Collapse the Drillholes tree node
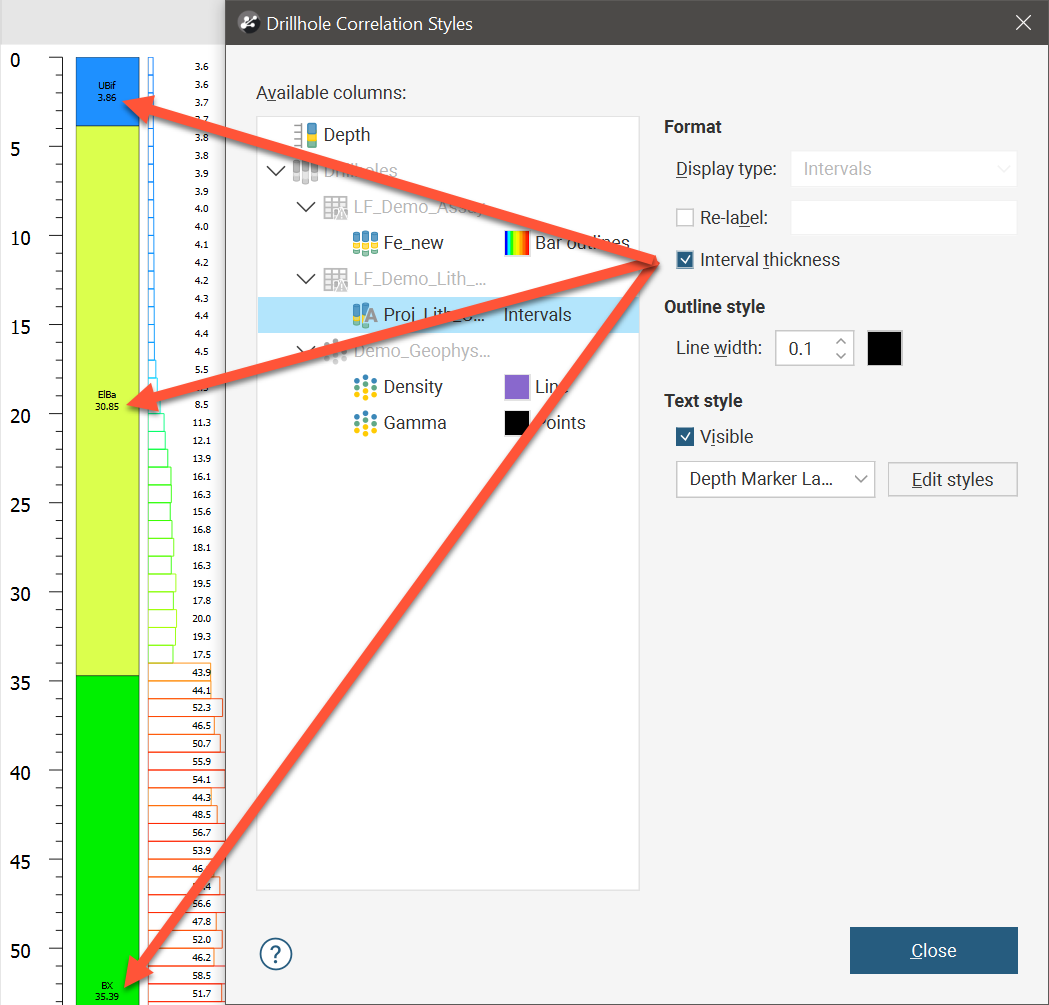The width and height of the screenshot is (1049, 1005). [x=276, y=171]
